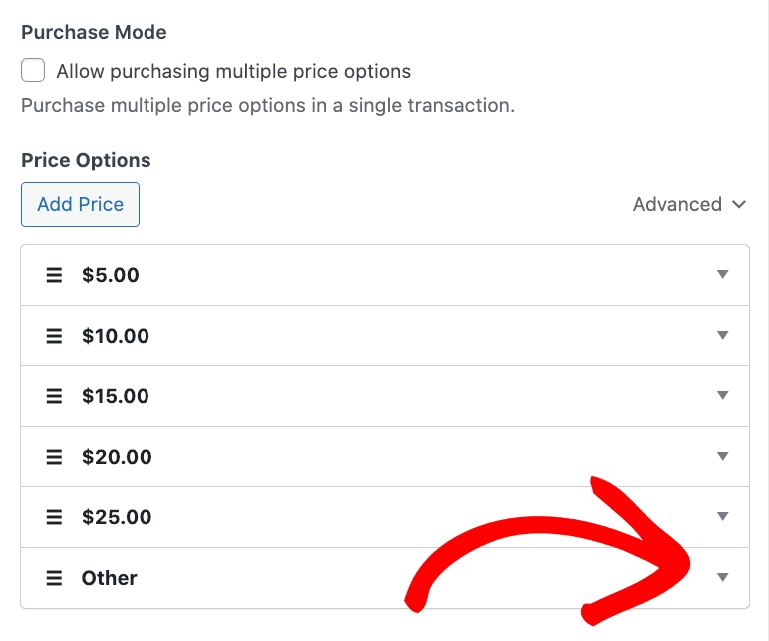Open the Advanced dropdown
The height and width of the screenshot is (641, 769).
click(689, 204)
